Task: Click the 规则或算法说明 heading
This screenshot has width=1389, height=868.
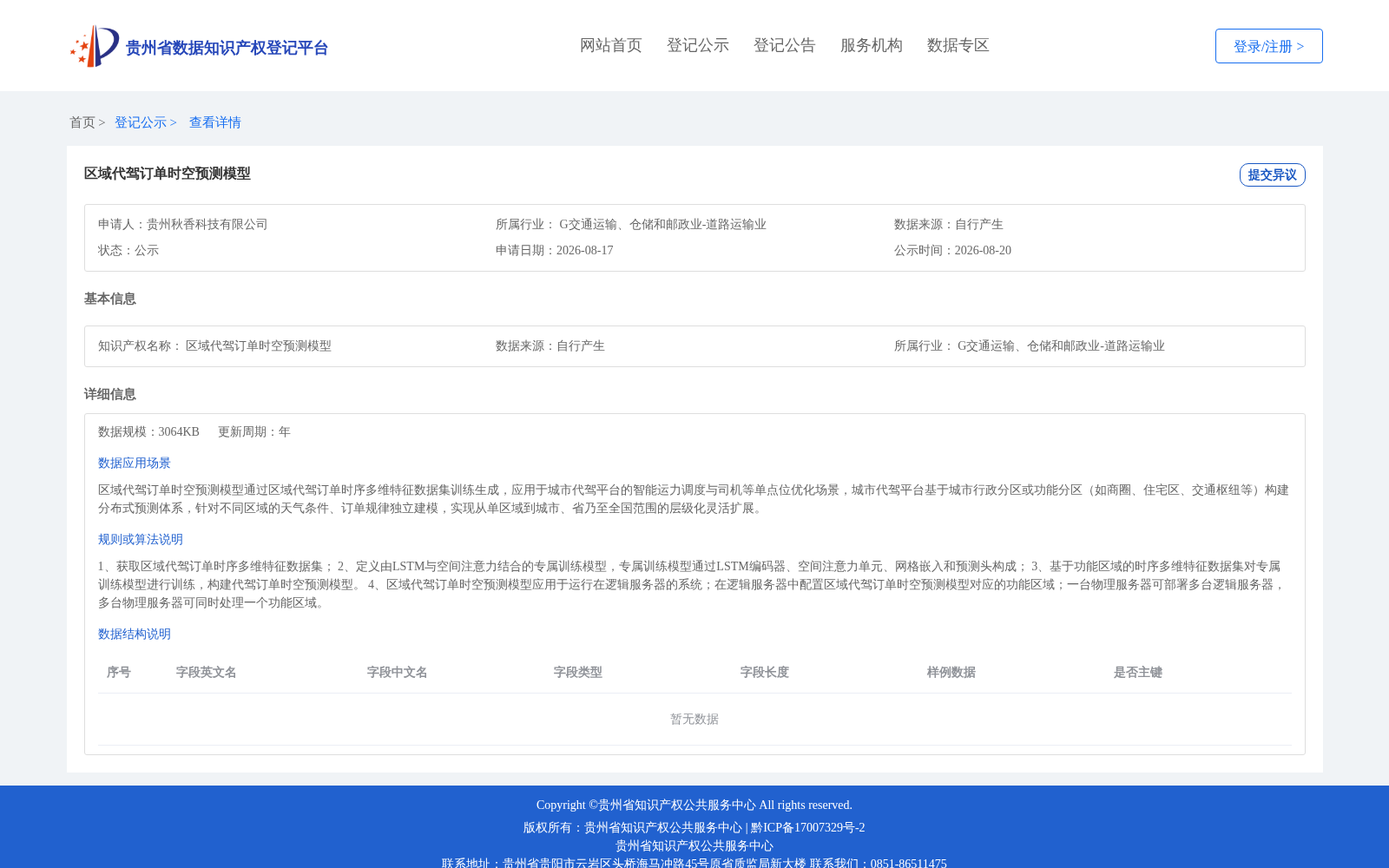Action: [141, 539]
